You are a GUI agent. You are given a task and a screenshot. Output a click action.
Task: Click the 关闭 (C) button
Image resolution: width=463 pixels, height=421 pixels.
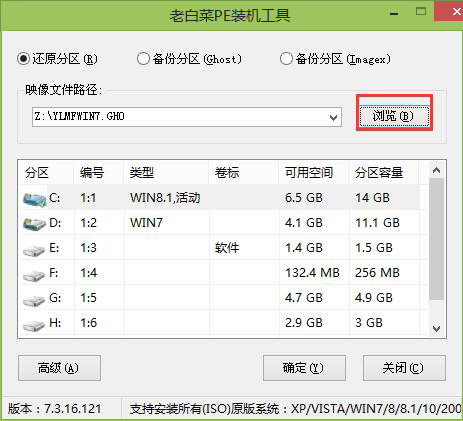404,368
